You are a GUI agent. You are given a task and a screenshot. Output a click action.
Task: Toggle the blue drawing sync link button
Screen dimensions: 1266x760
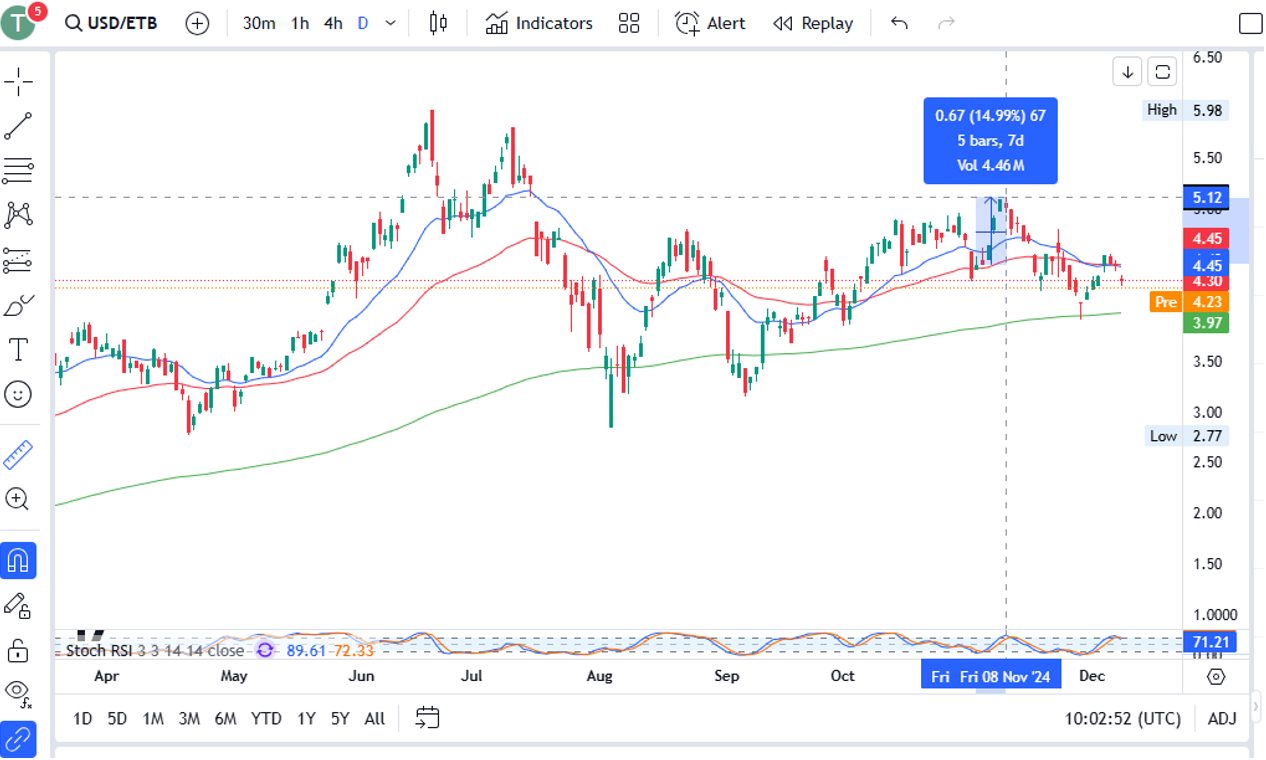[x=18, y=740]
